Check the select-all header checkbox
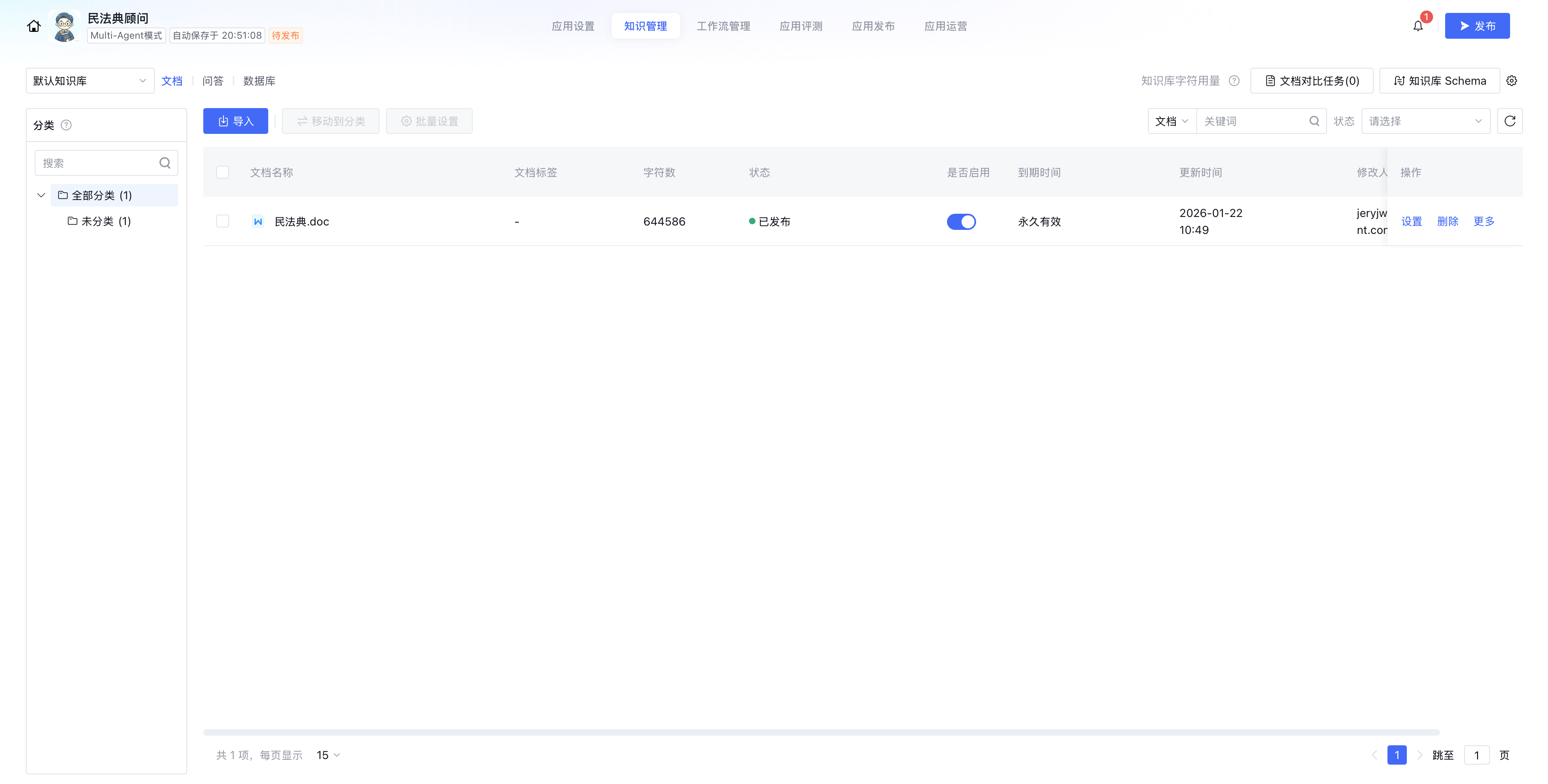The image size is (1548, 784). tap(222, 173)
